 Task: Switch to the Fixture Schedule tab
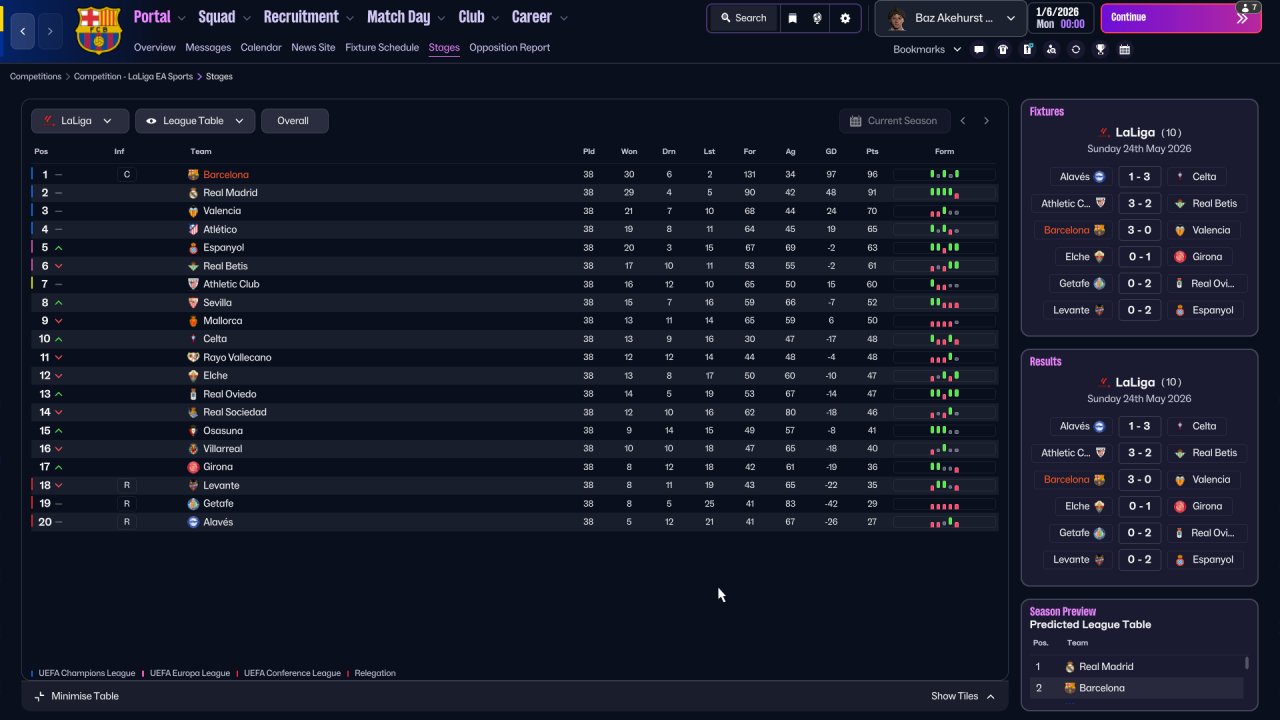pyautogui.click(x=382, y=47)
